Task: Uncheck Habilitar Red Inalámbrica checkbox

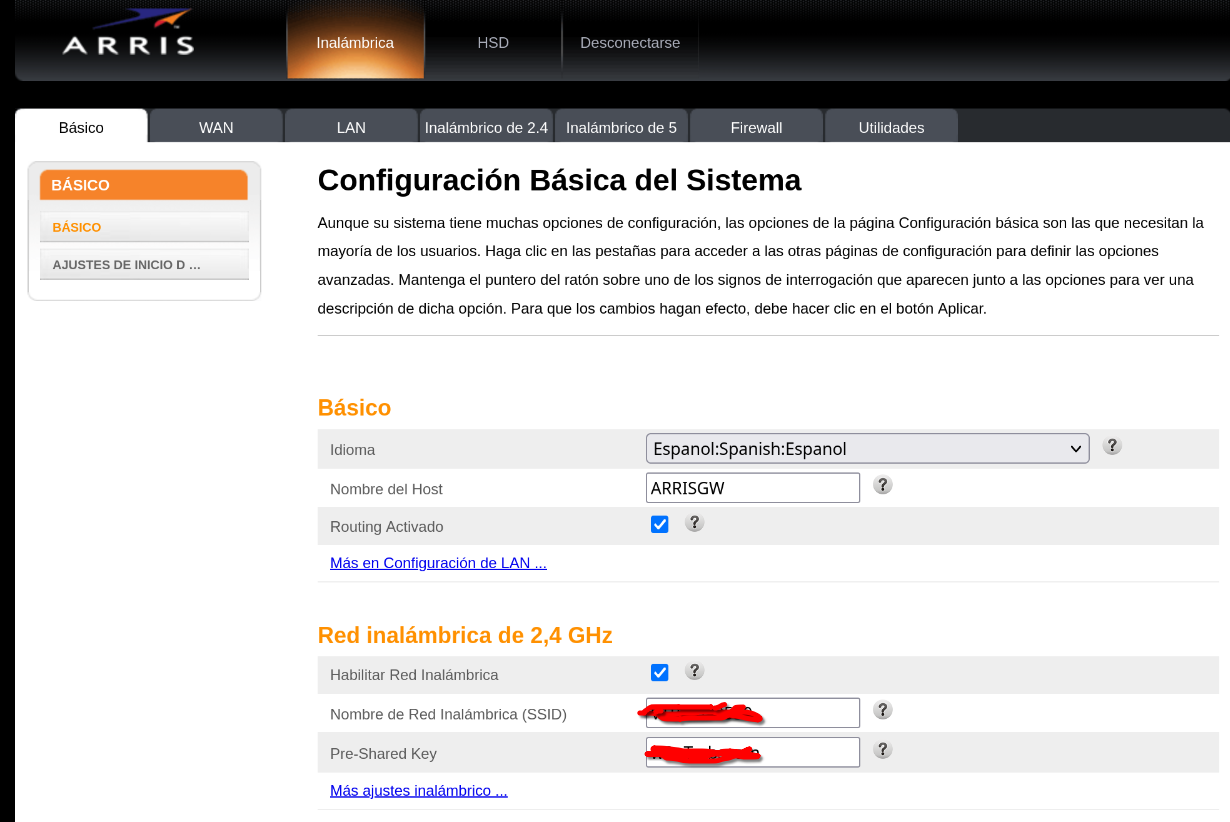Action: [x=659, y=672]
